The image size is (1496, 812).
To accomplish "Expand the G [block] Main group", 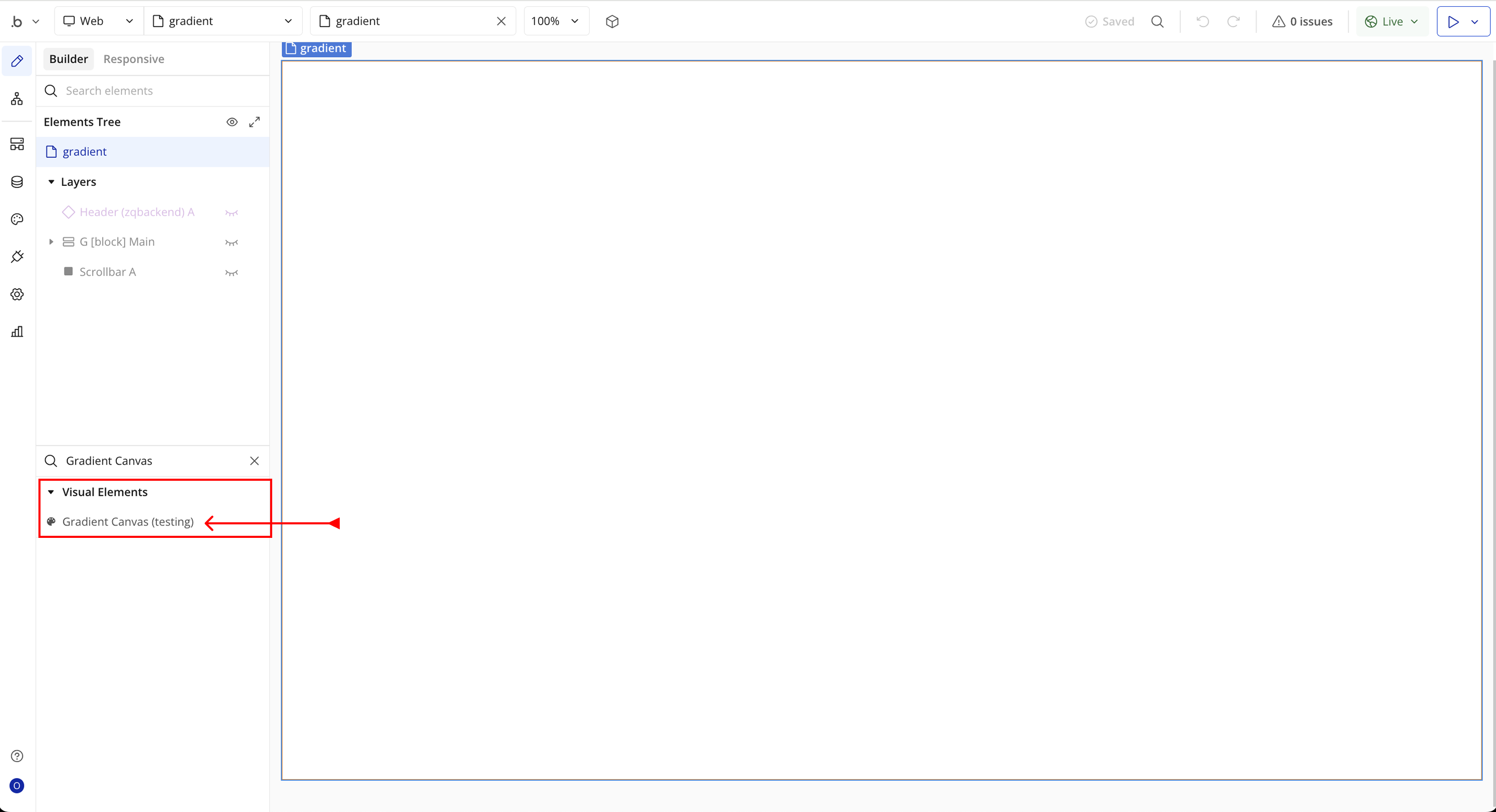I will pyautogui.click(x=51, y=242).
